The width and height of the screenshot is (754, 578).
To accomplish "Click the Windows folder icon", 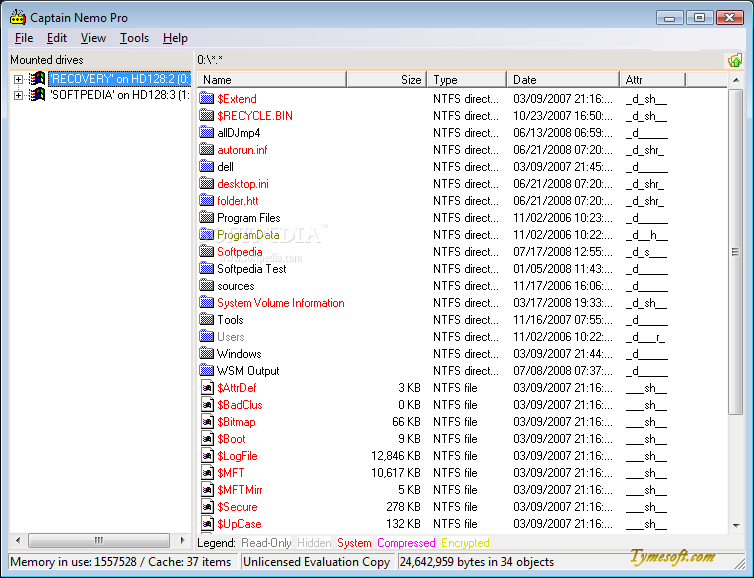I will pos(207,353).
